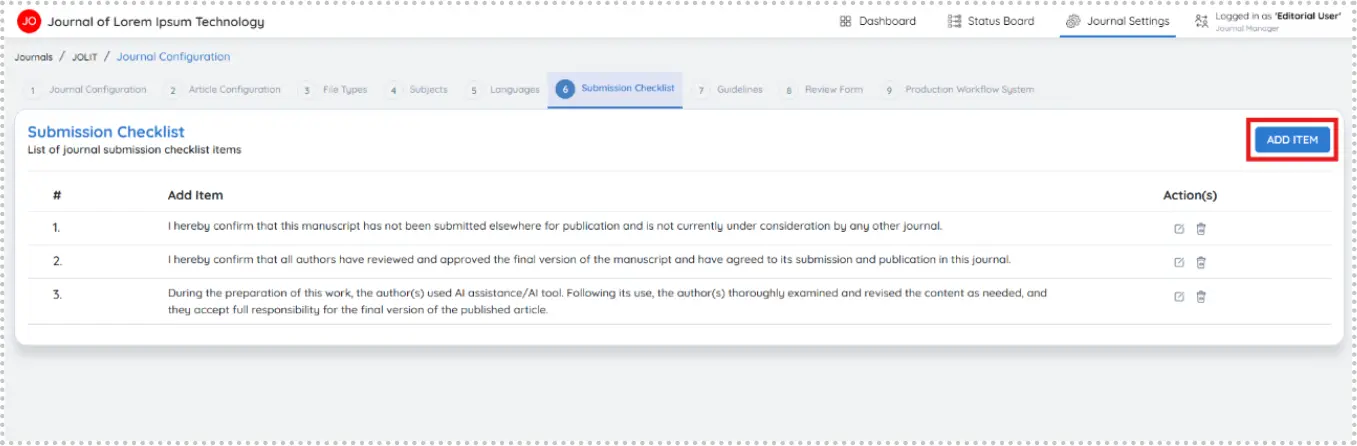Click the JOLIT breadcrumb link
Image resolution: width=1357 pixels, height=446 pixels.
click(x=84, y=57)
